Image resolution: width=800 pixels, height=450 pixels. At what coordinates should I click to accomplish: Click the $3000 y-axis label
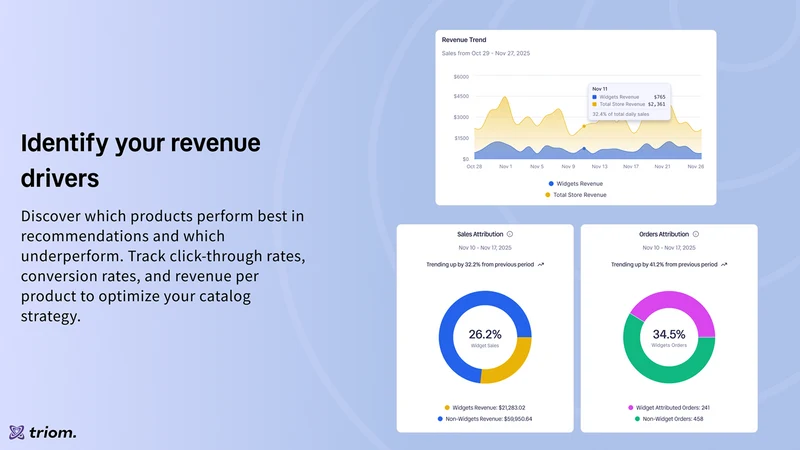(461, 117)
